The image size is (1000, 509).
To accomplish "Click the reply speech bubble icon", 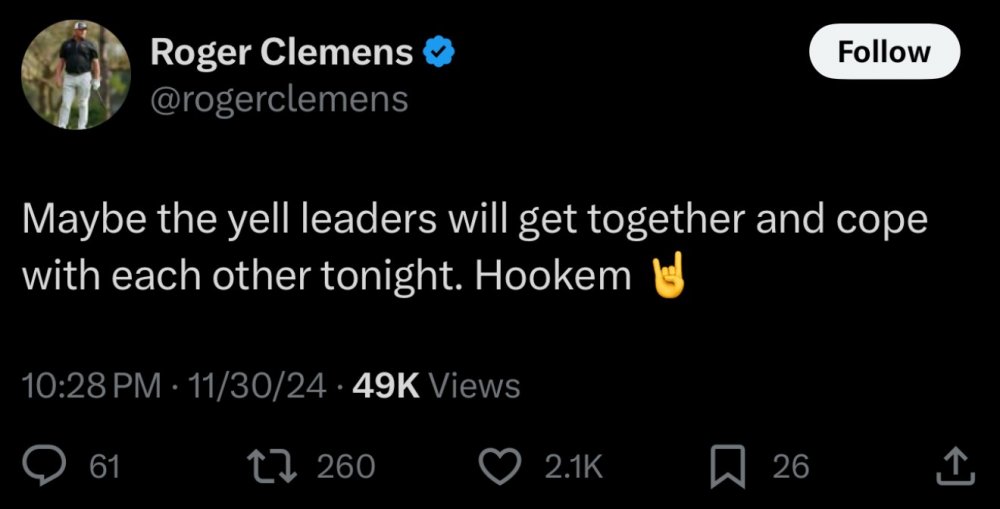I will (x=46, y=465).
